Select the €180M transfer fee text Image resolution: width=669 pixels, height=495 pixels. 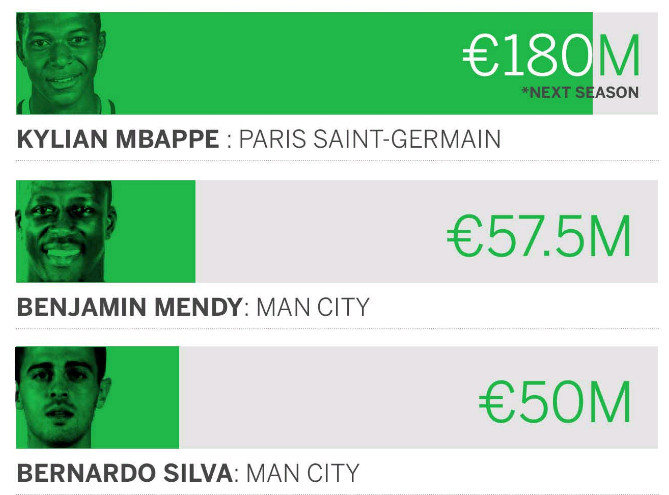point(551,55)
